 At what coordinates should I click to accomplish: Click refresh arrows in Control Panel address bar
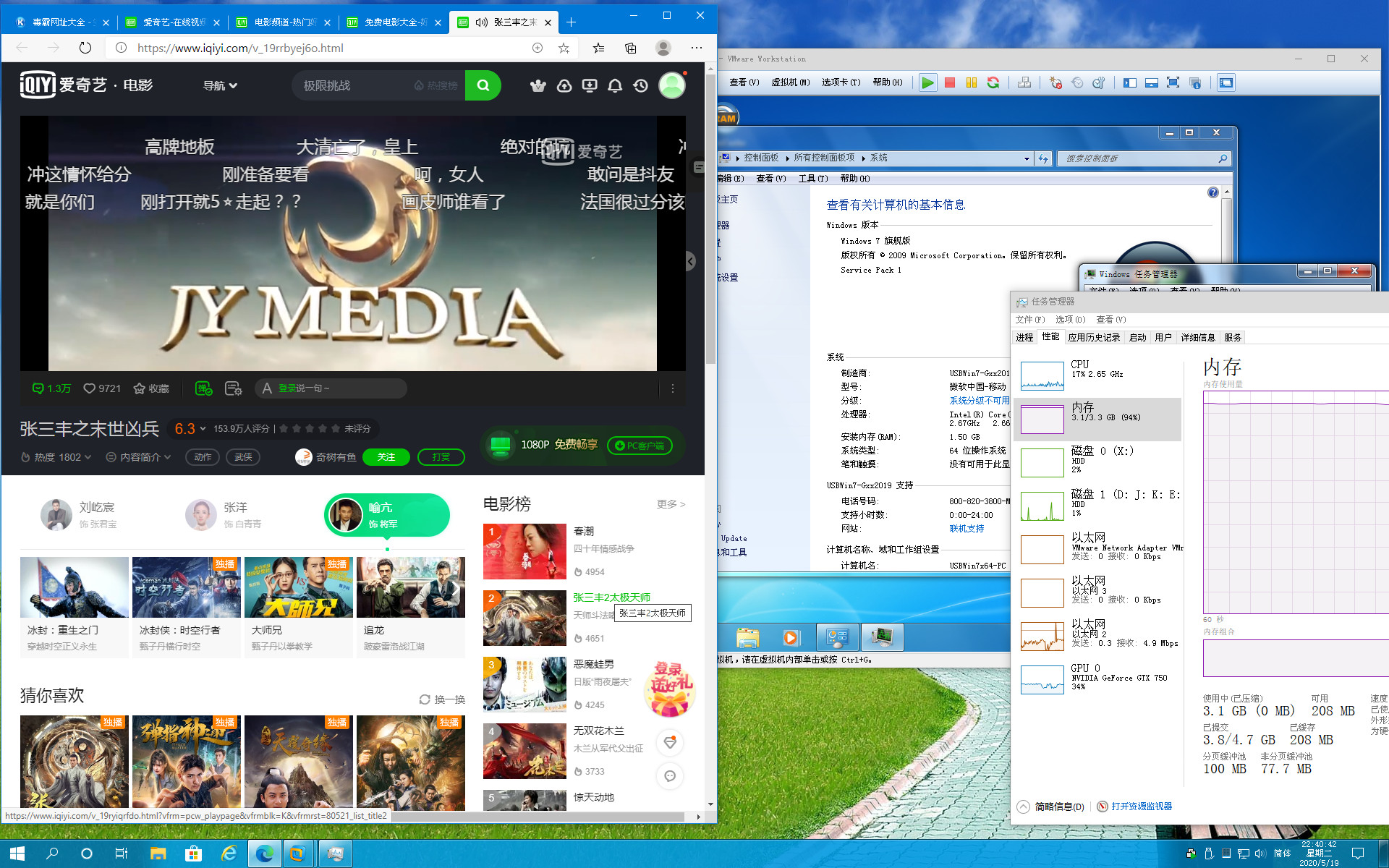click(1042, 158)
